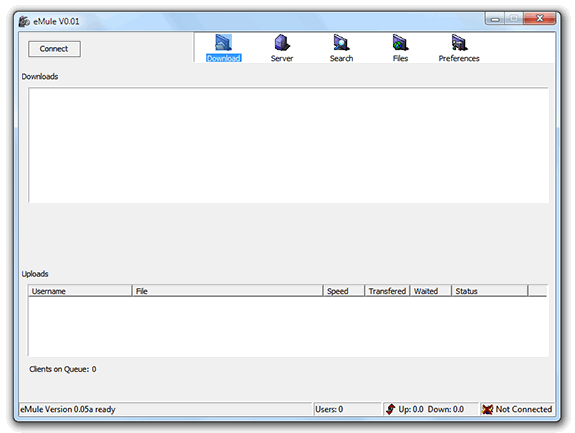Sort uploads by Waited column

[431, 291]
